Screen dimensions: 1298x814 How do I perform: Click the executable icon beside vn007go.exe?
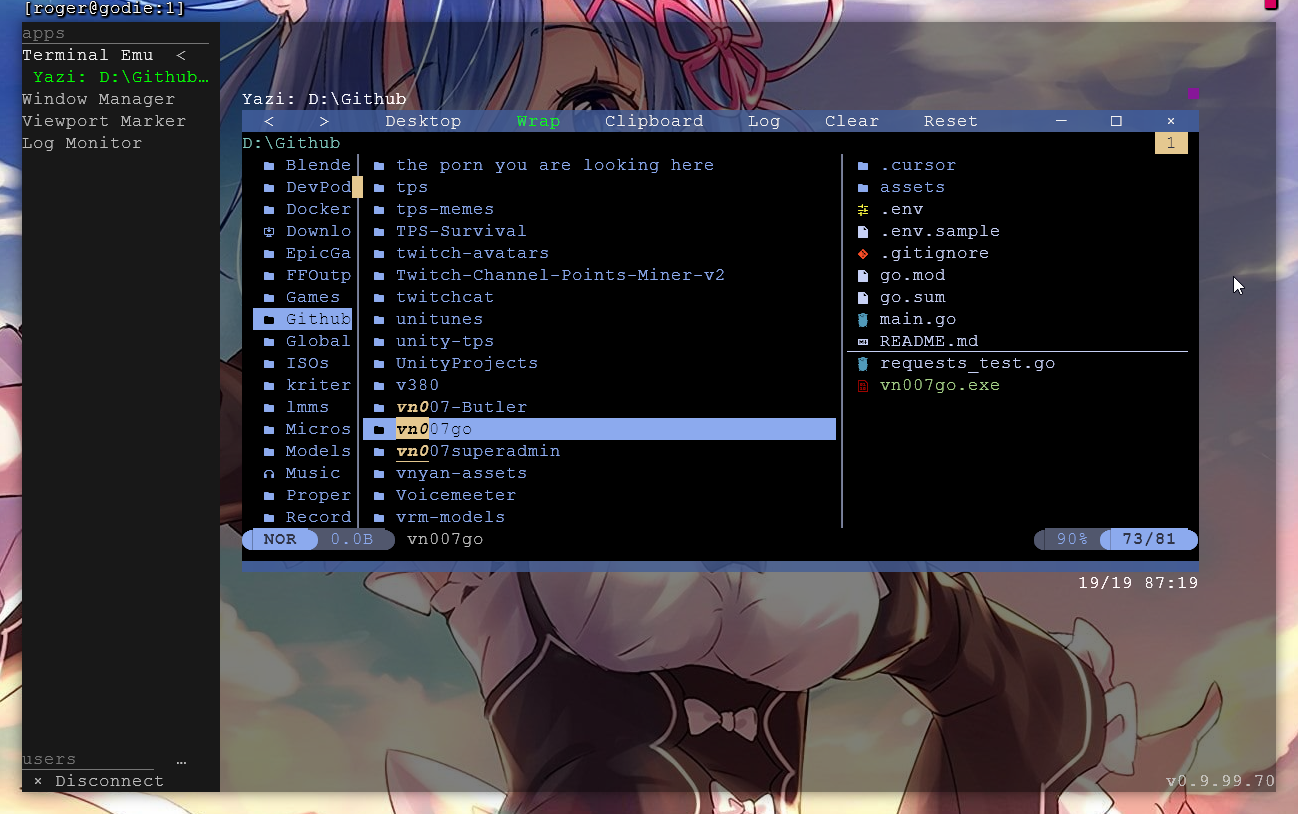[863, 385]
